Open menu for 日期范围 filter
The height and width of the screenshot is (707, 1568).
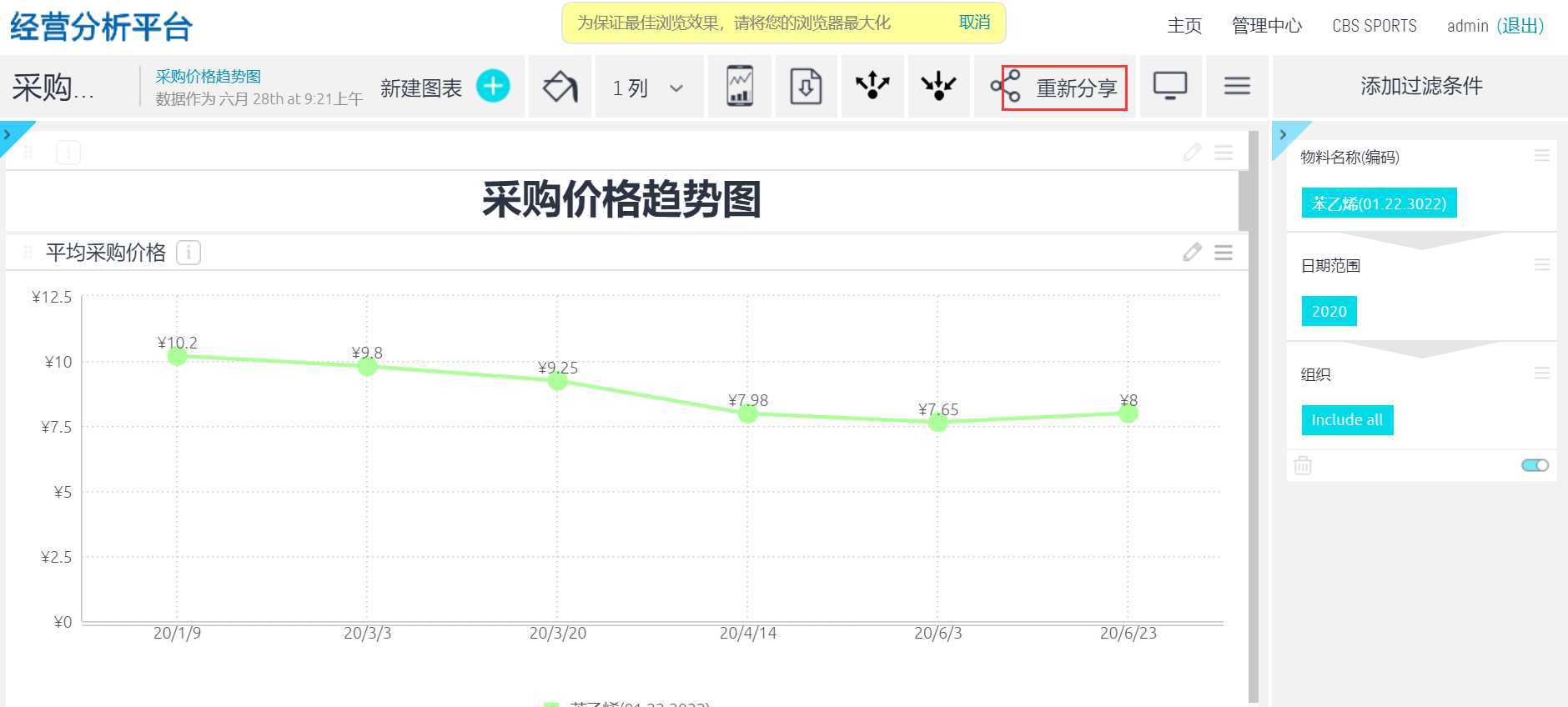pyautogui.click(x=1542, y=265)
